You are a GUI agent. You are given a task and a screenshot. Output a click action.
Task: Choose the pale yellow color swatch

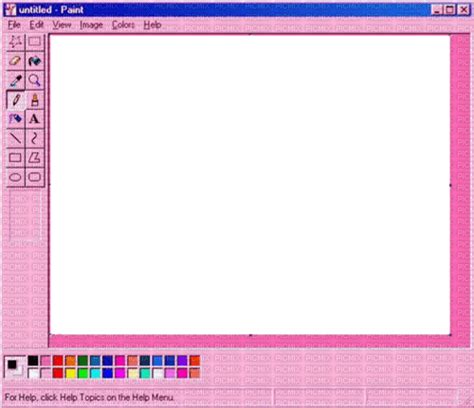133,373
